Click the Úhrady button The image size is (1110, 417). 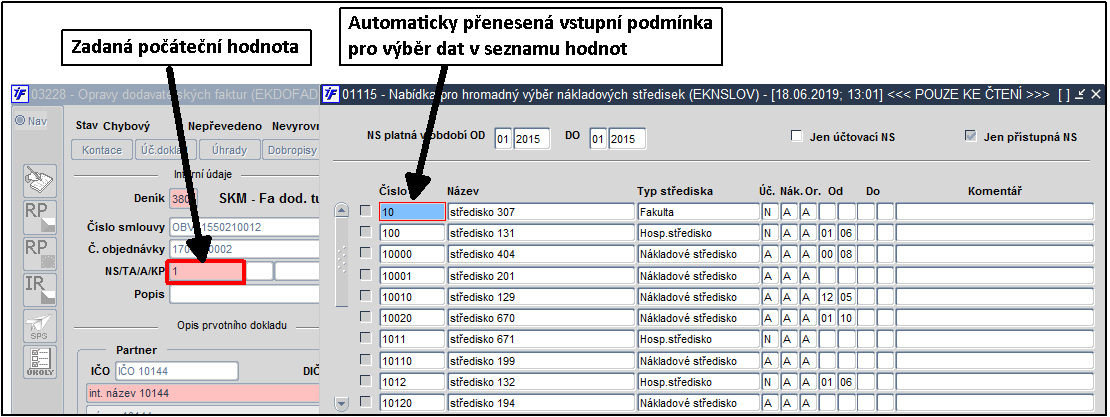click(x=229, y=150)
